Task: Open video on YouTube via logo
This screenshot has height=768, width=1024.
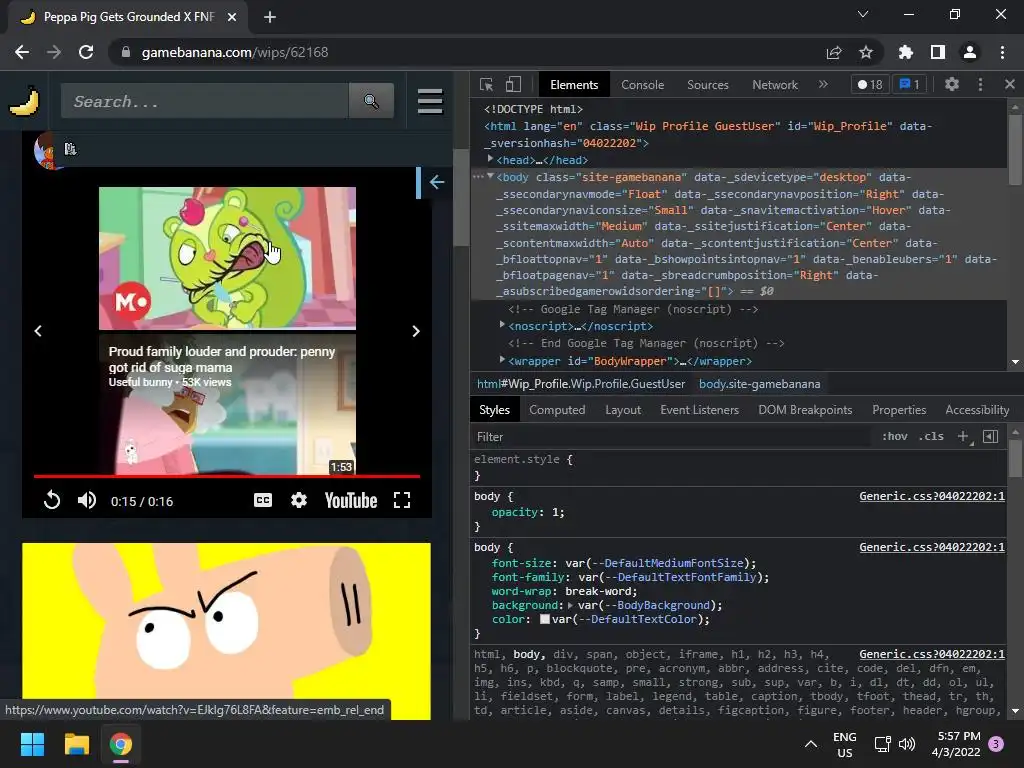Action: click(x=351, y=501)
